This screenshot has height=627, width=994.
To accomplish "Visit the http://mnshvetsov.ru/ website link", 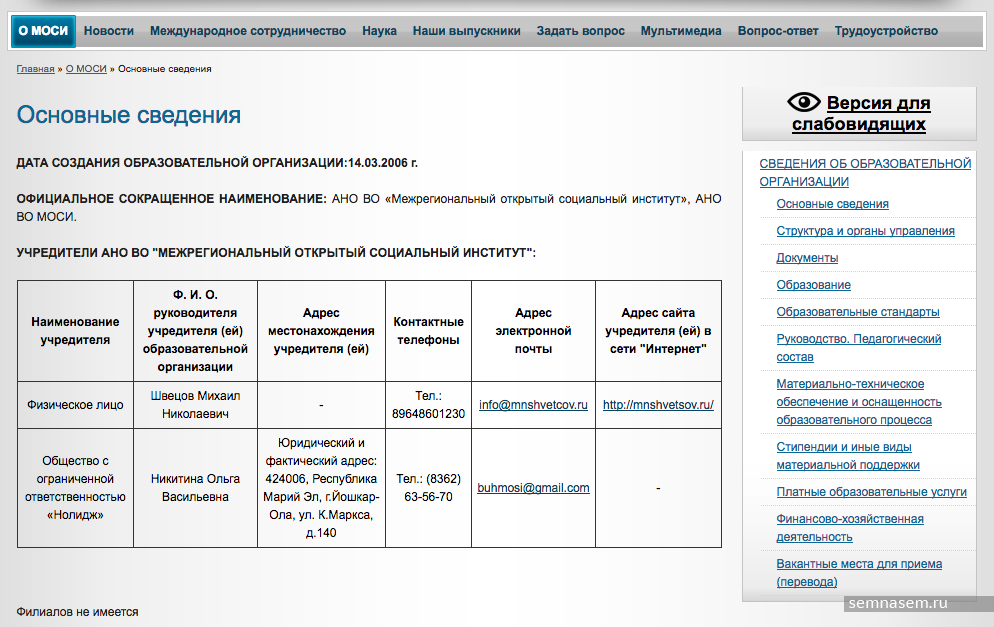I will coord(658,405).
